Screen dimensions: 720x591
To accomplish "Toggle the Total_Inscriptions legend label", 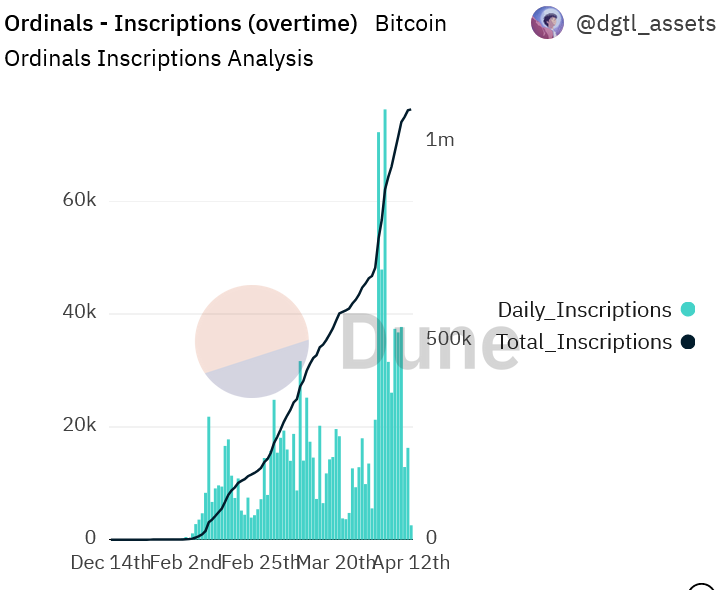I will coord(584,342).
